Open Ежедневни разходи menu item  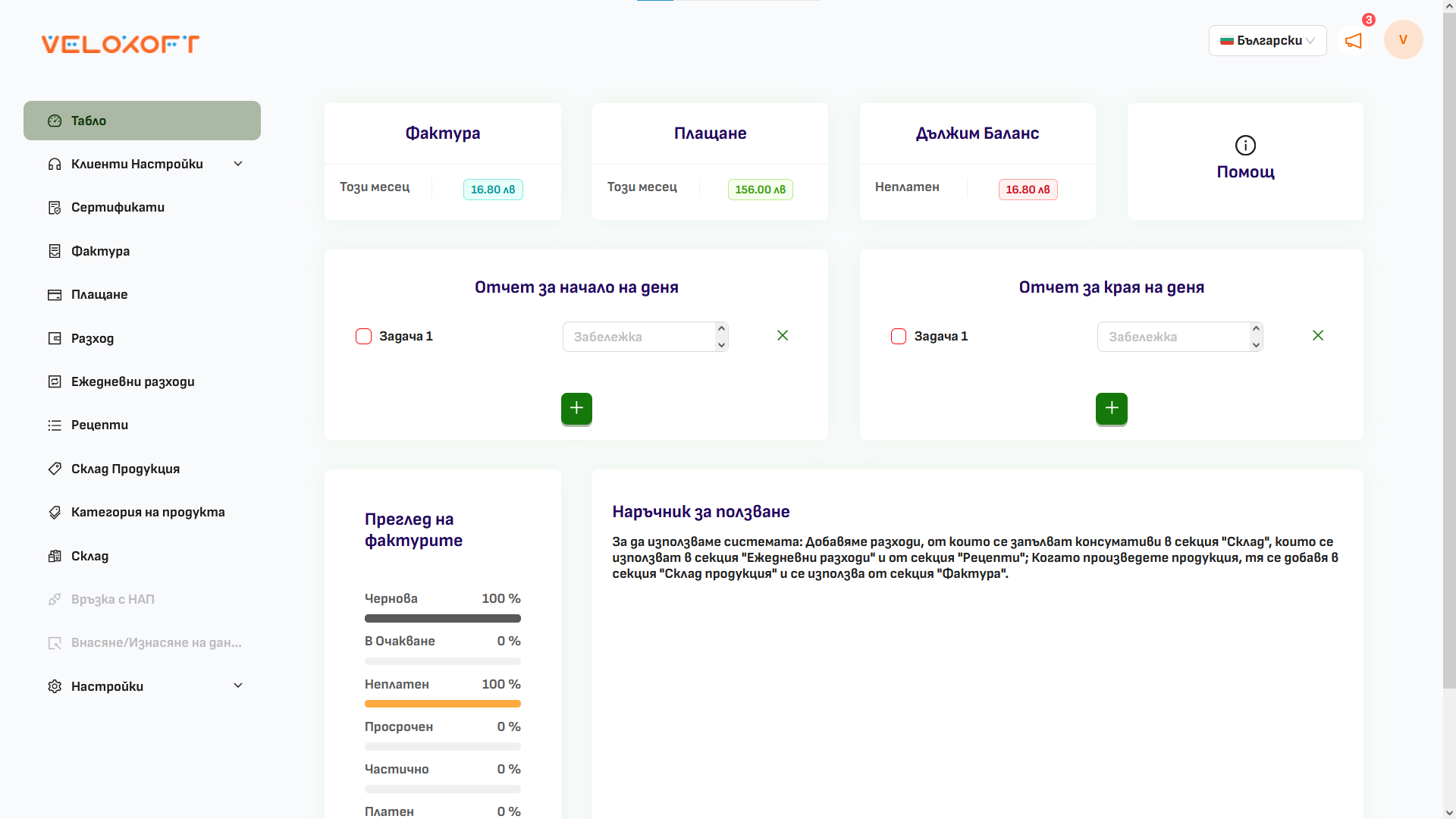(133, 381)
